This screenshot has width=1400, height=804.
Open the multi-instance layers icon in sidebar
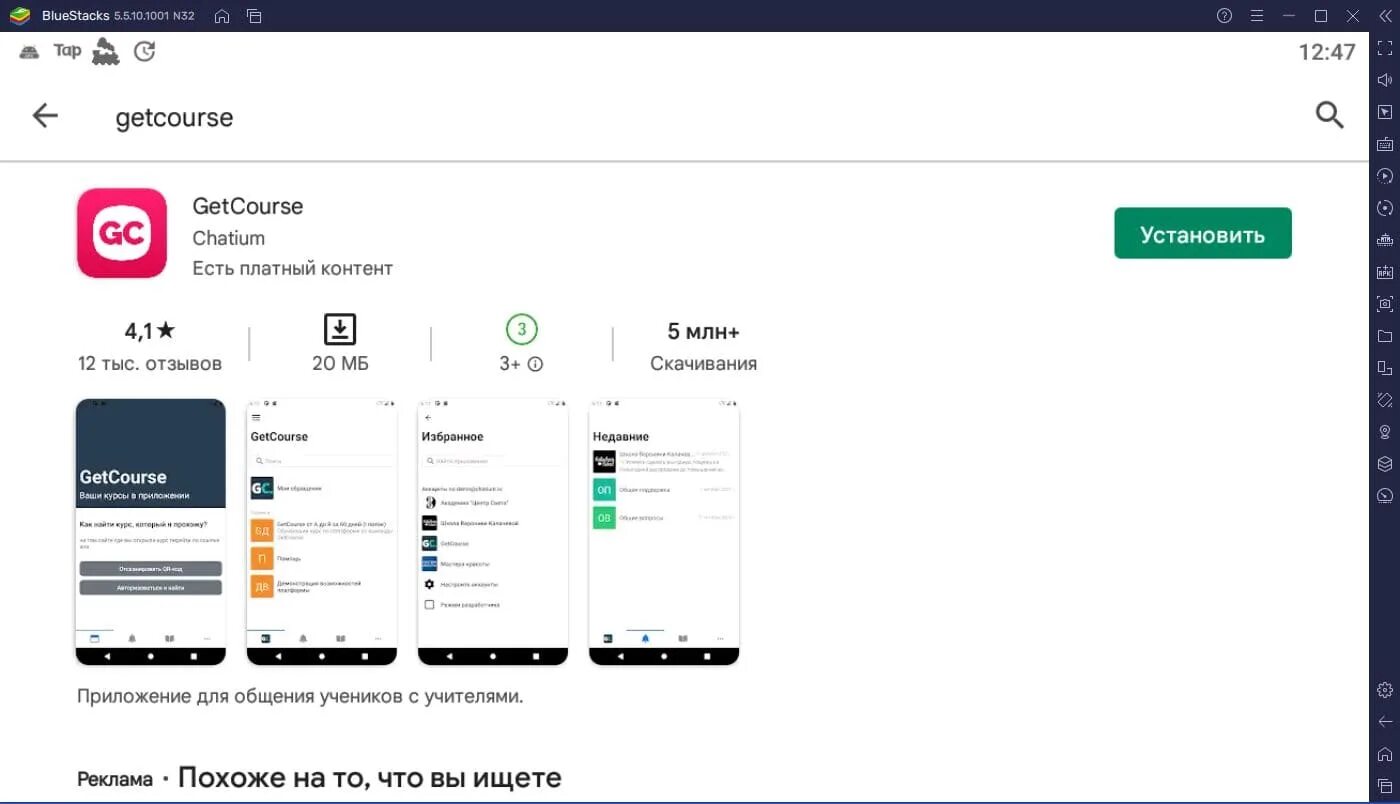pyautogui.click(x=1385, y=463)
